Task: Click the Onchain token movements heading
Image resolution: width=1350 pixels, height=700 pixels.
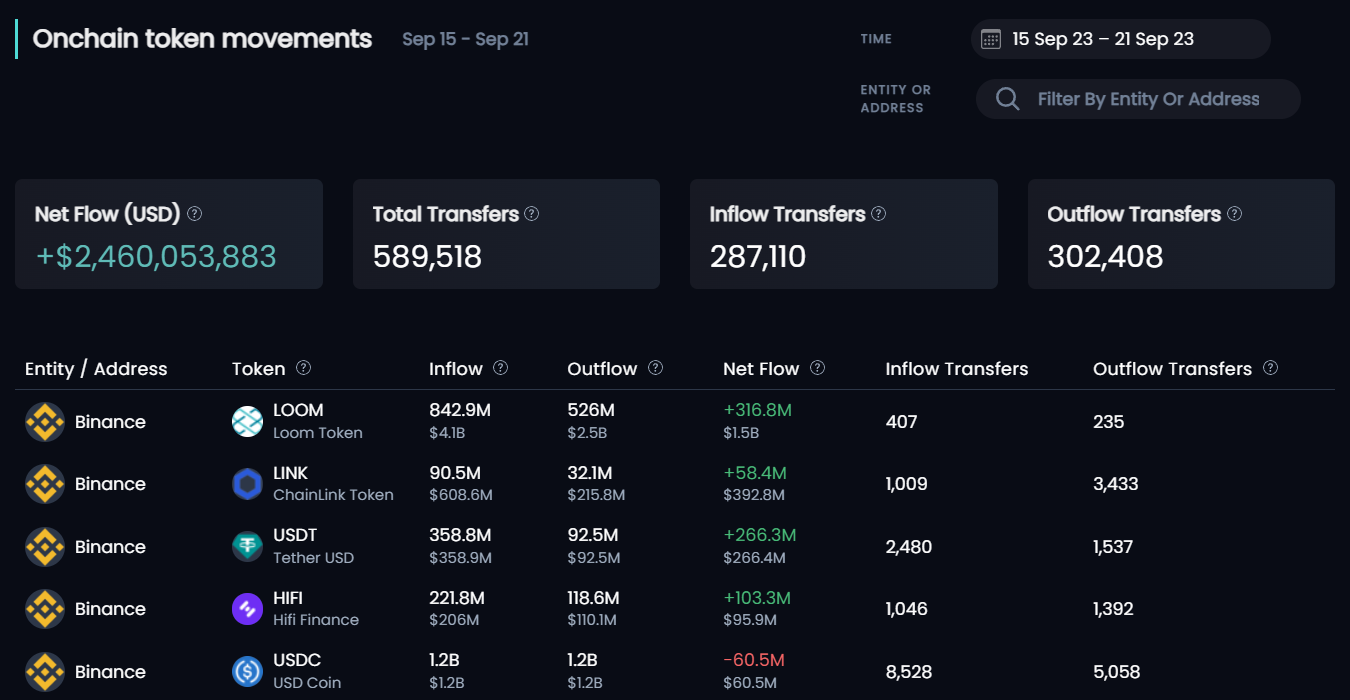Action: point(202,39)
